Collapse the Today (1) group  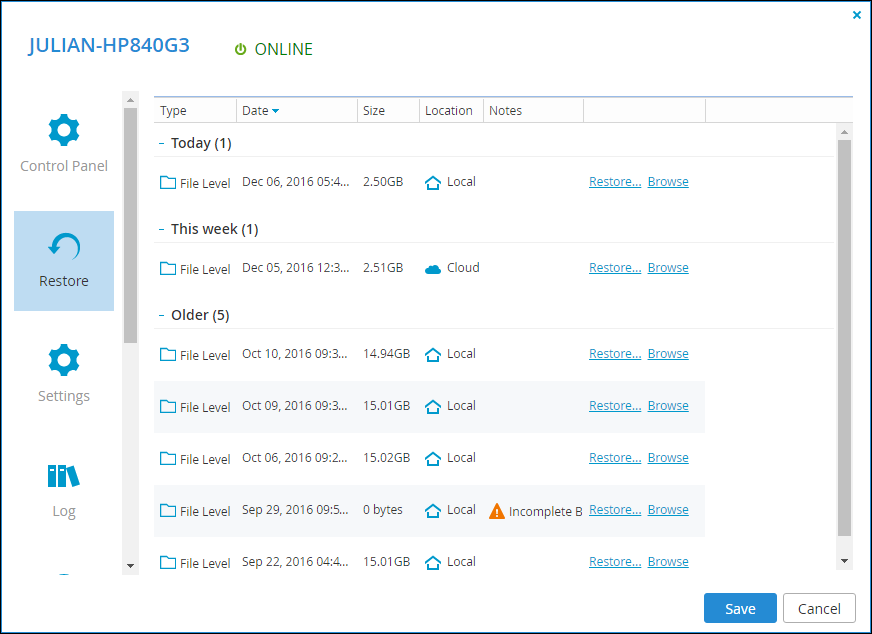click(161, 143)
